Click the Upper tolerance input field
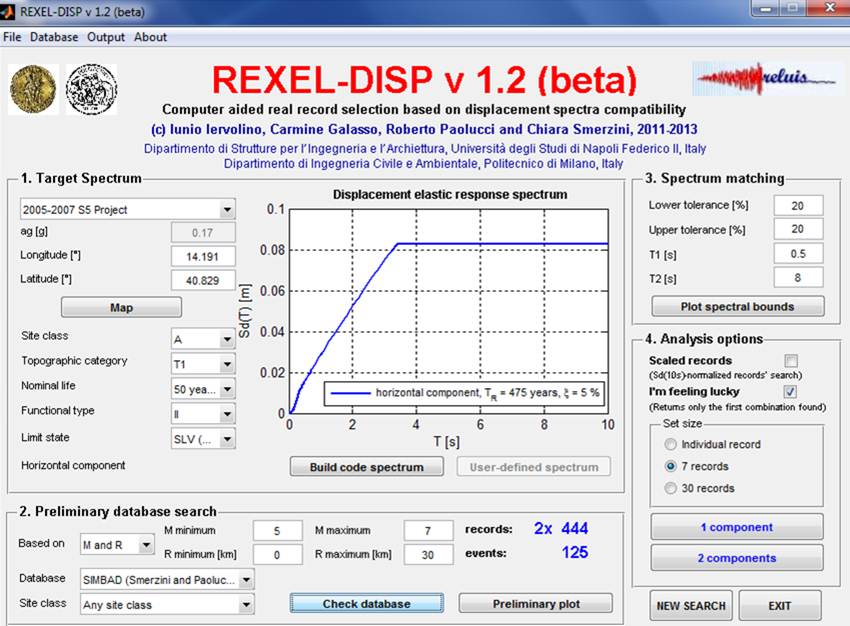 (x=798, y=229)
